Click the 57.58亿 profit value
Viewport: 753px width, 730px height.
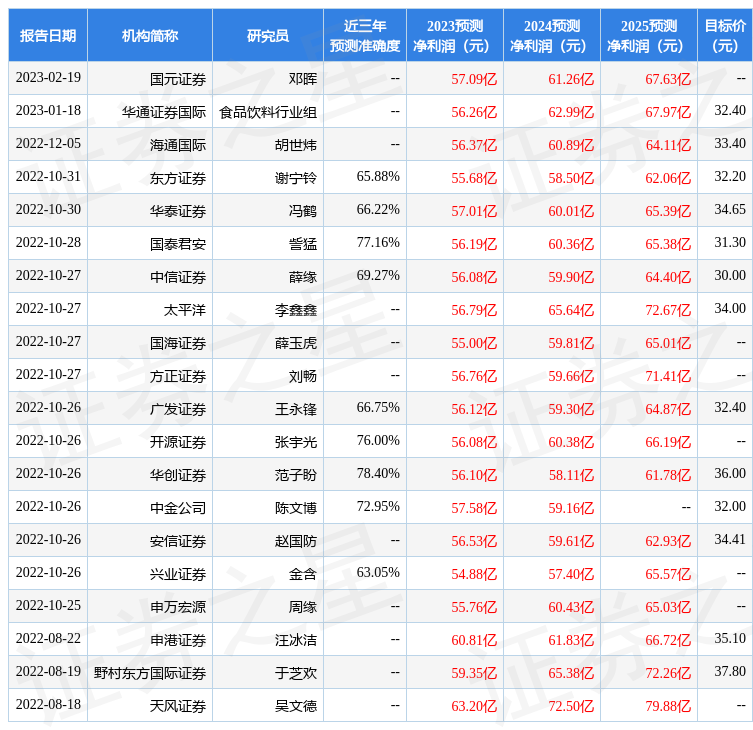[x=474, y=508]
